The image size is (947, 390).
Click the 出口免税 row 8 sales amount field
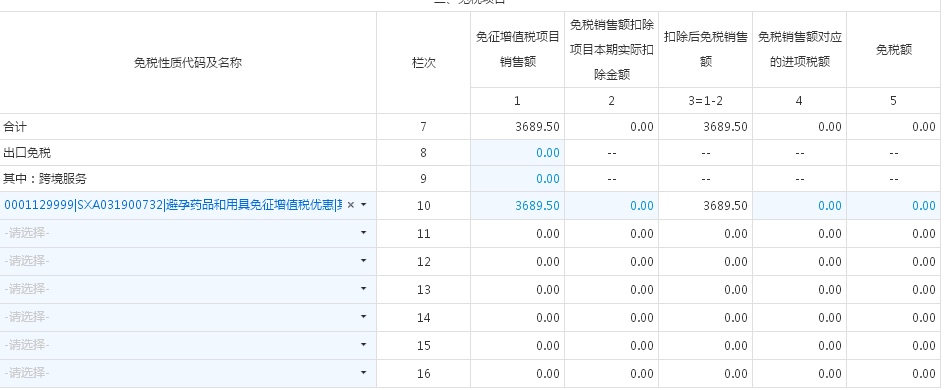[518, 153]
